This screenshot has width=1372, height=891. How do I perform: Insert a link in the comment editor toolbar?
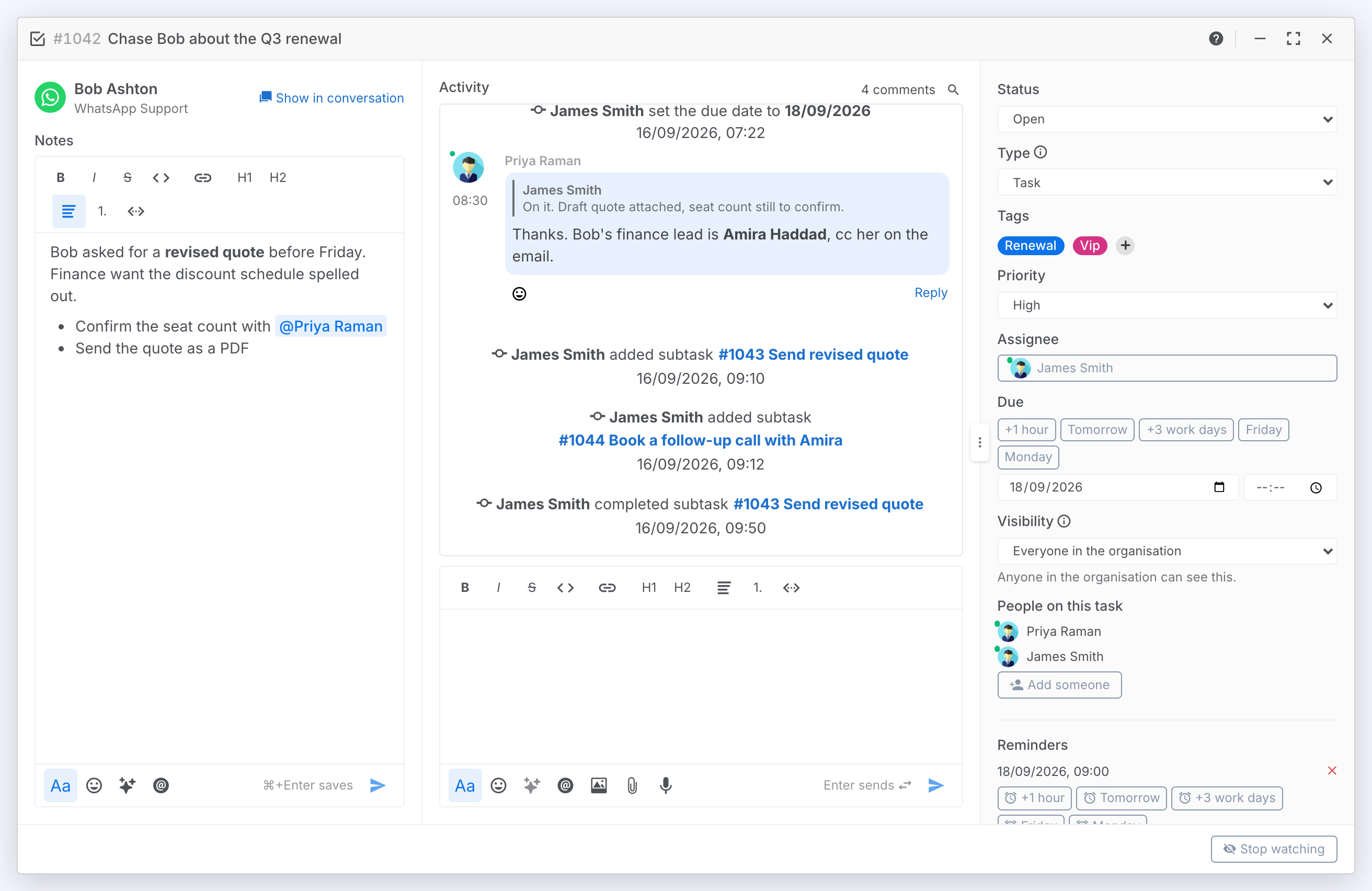[607, 587]
